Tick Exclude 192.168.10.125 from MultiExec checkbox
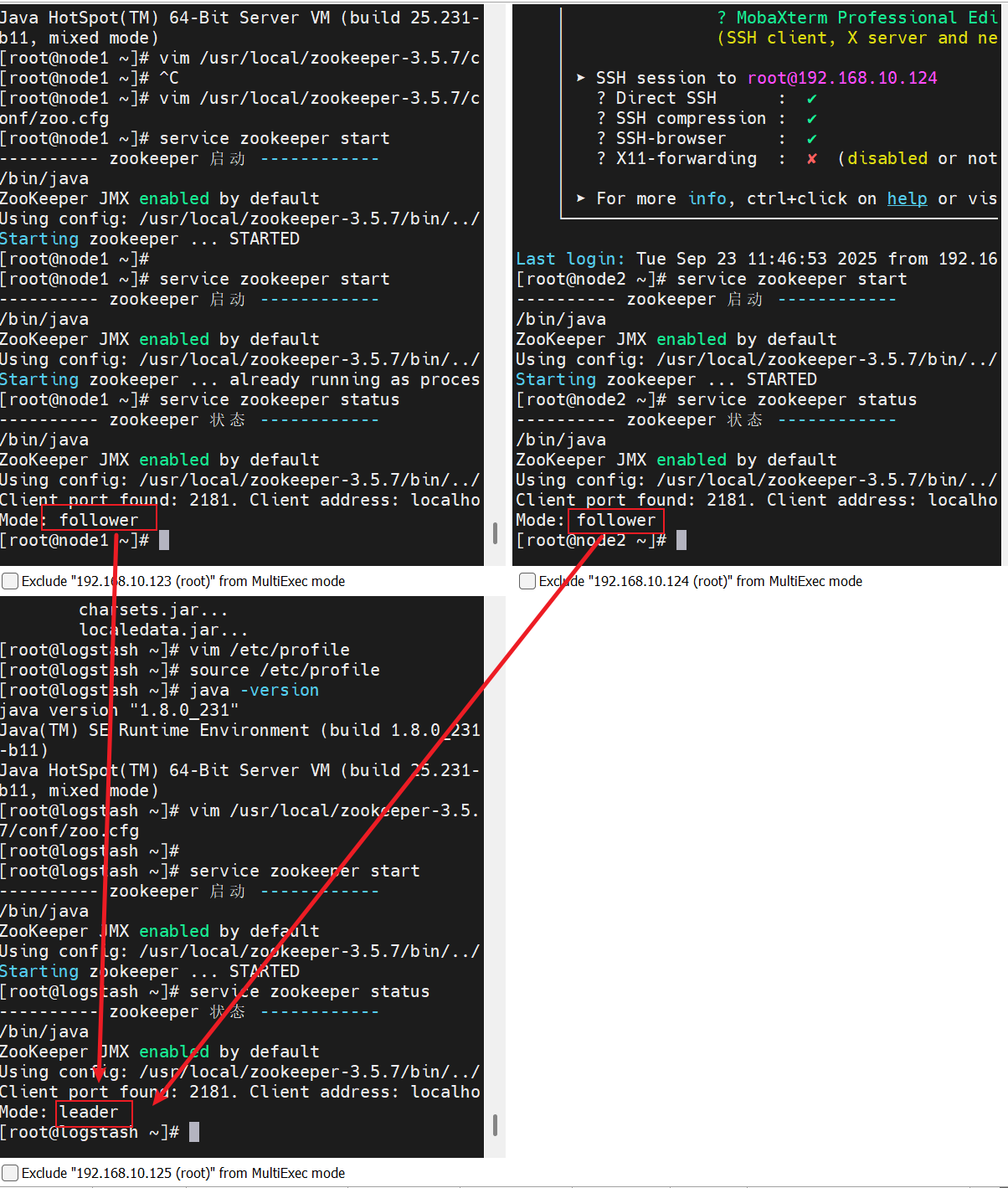Image resolution: width=1008 pixels, height=1188 pixels. [x=10, y=1173]
